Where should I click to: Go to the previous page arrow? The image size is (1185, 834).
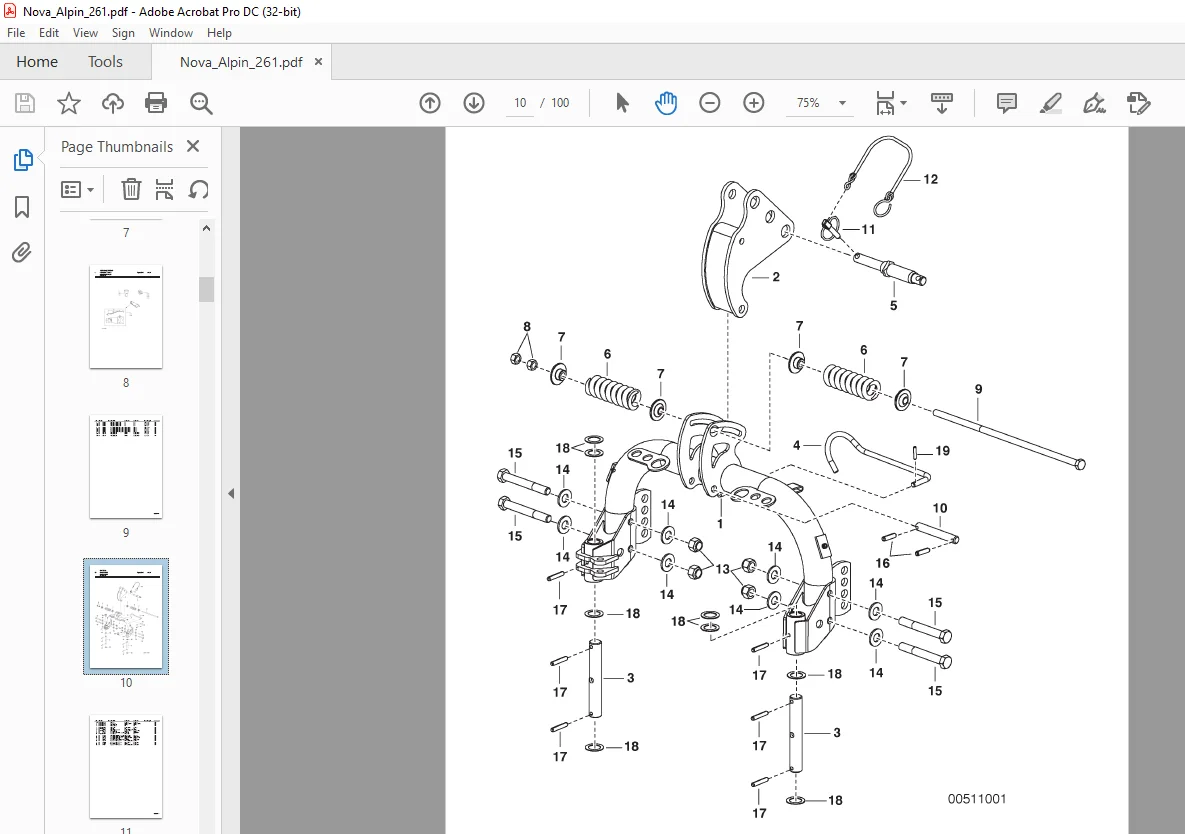[x=430, y=103]
